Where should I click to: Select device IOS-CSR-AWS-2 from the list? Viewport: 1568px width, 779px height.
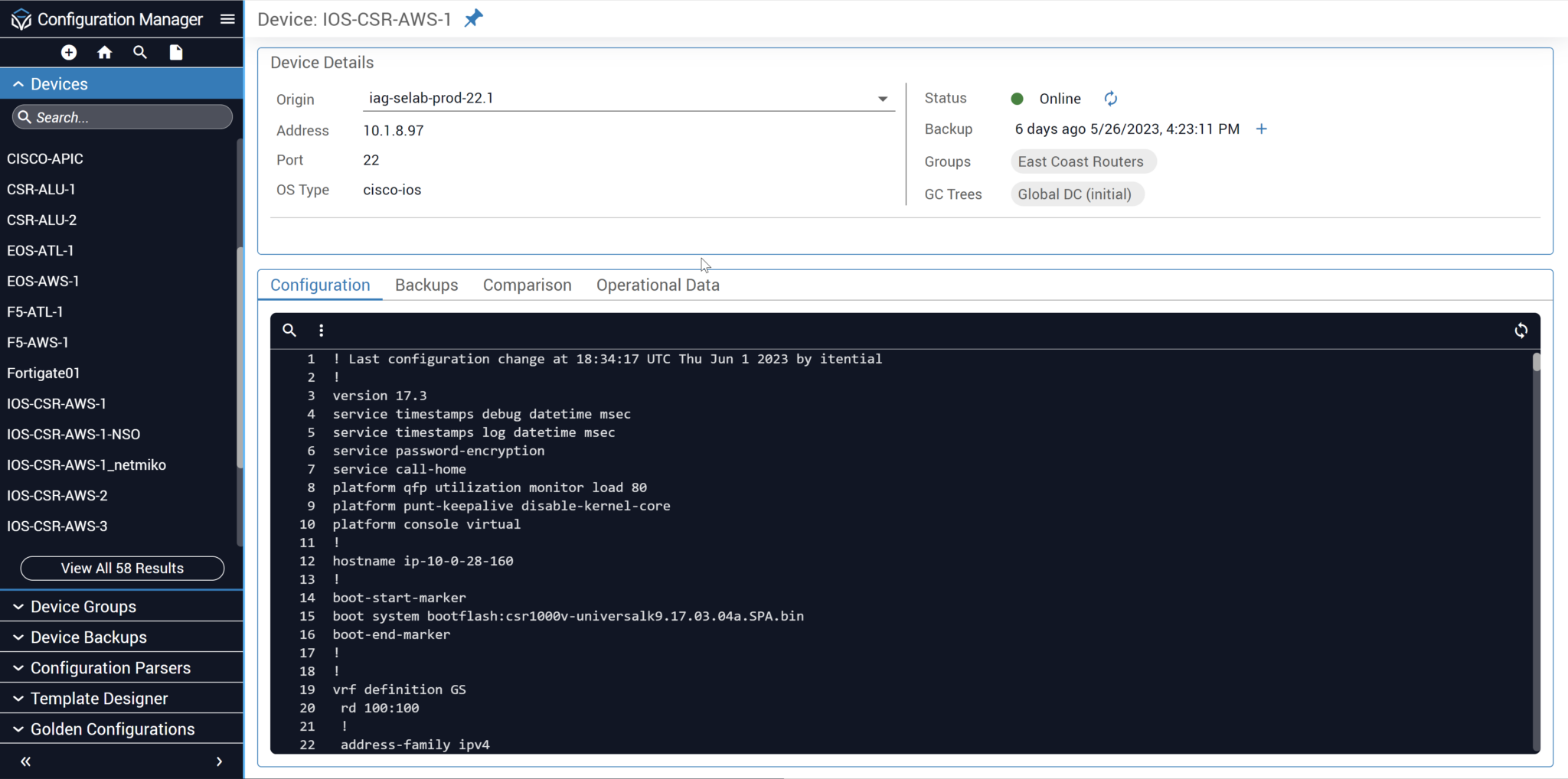pyautogui.click(x=57, y=495)
